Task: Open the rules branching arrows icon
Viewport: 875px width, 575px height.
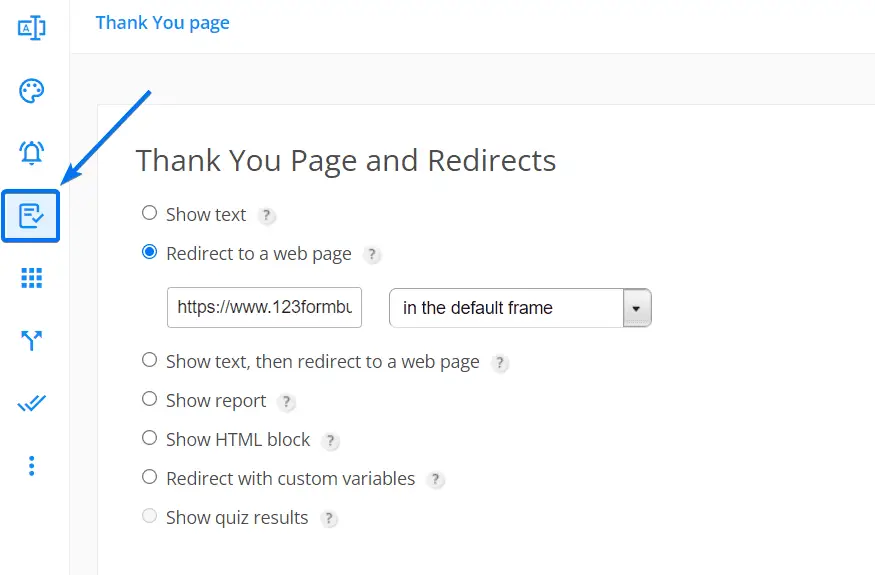Action: (x=31, y=340)
